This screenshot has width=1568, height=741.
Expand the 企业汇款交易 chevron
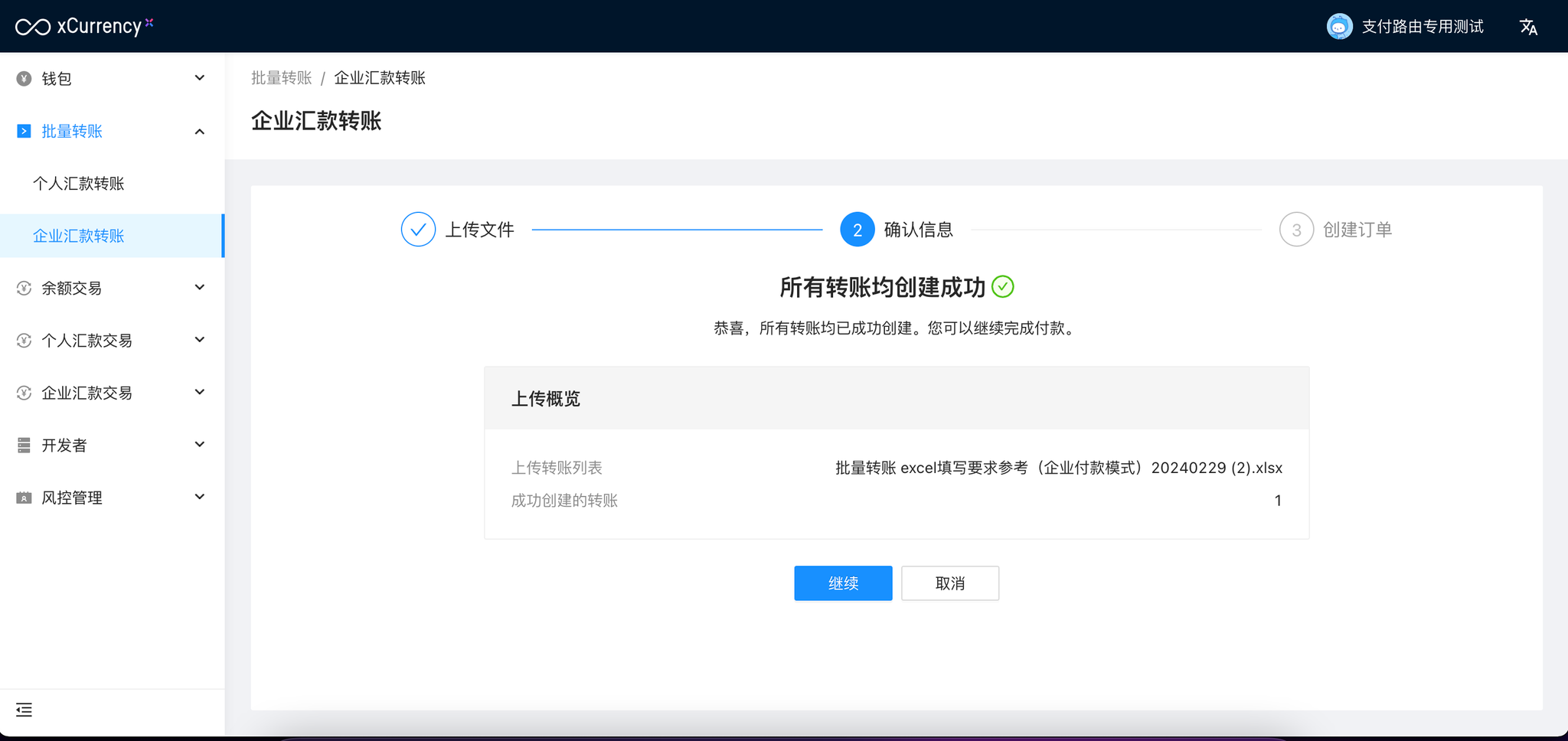pos(200,393)
